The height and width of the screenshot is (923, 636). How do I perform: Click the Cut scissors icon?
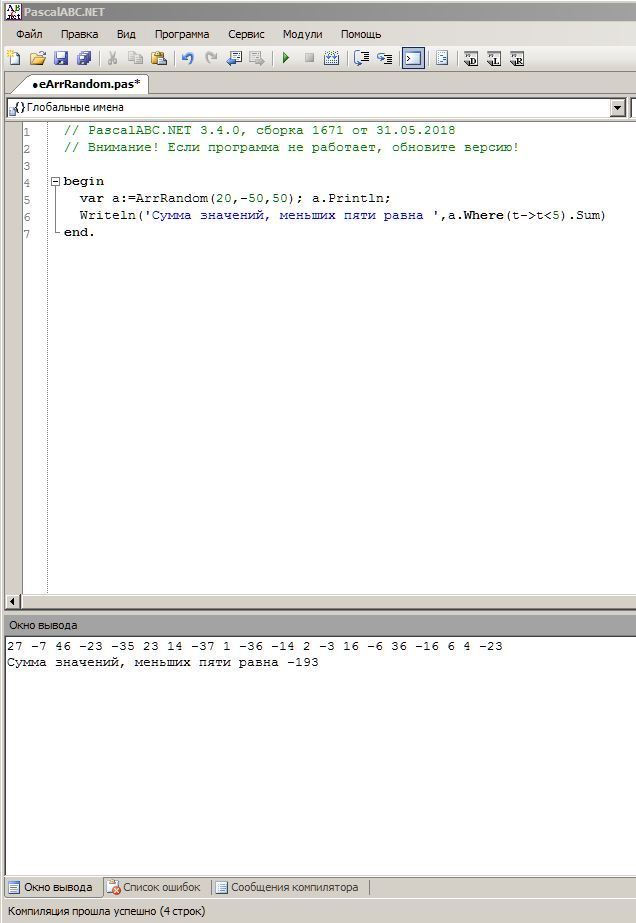(x=113, y=59)
